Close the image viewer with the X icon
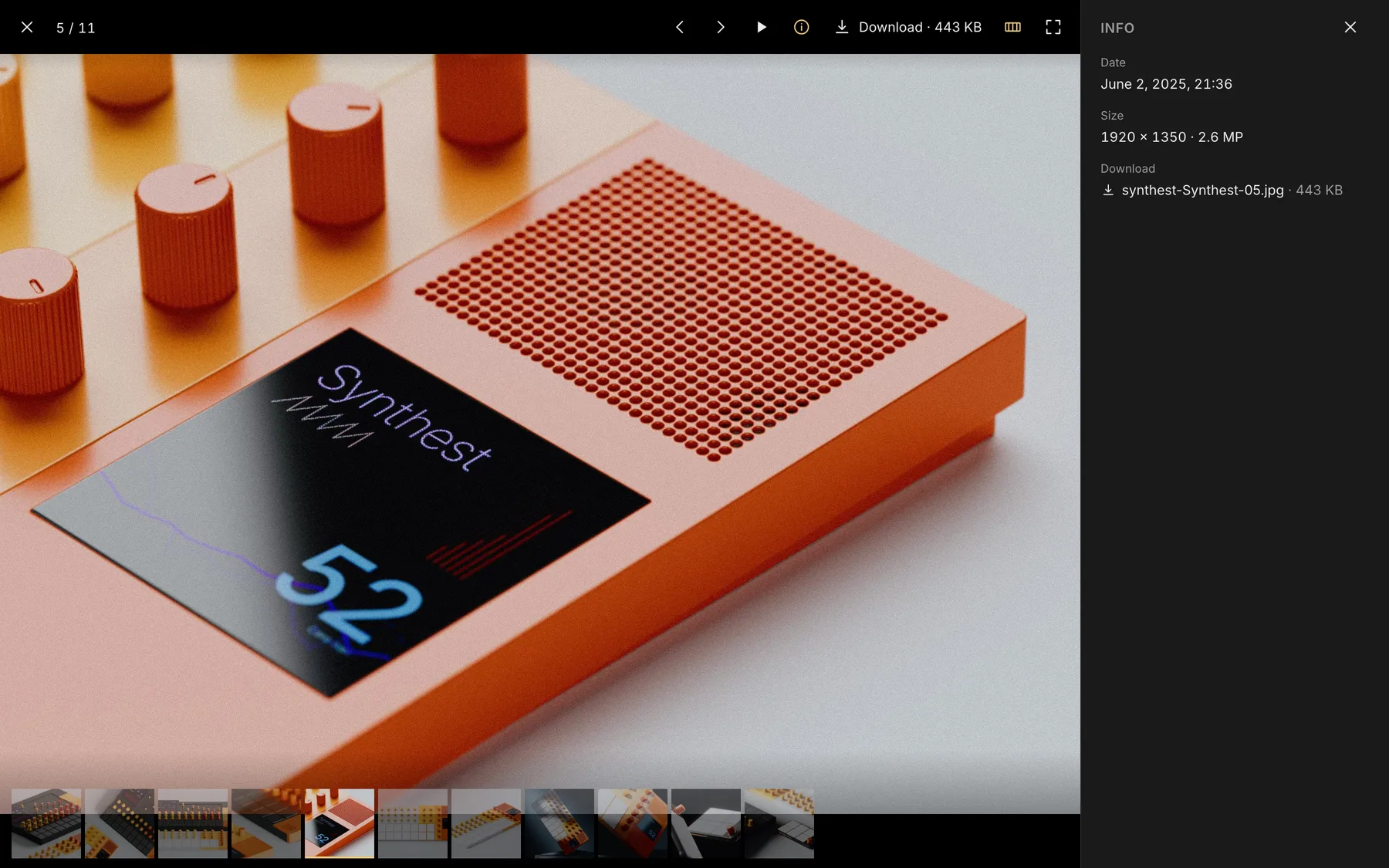This screenshot has height=868, width=1389. tap(27, 27)
